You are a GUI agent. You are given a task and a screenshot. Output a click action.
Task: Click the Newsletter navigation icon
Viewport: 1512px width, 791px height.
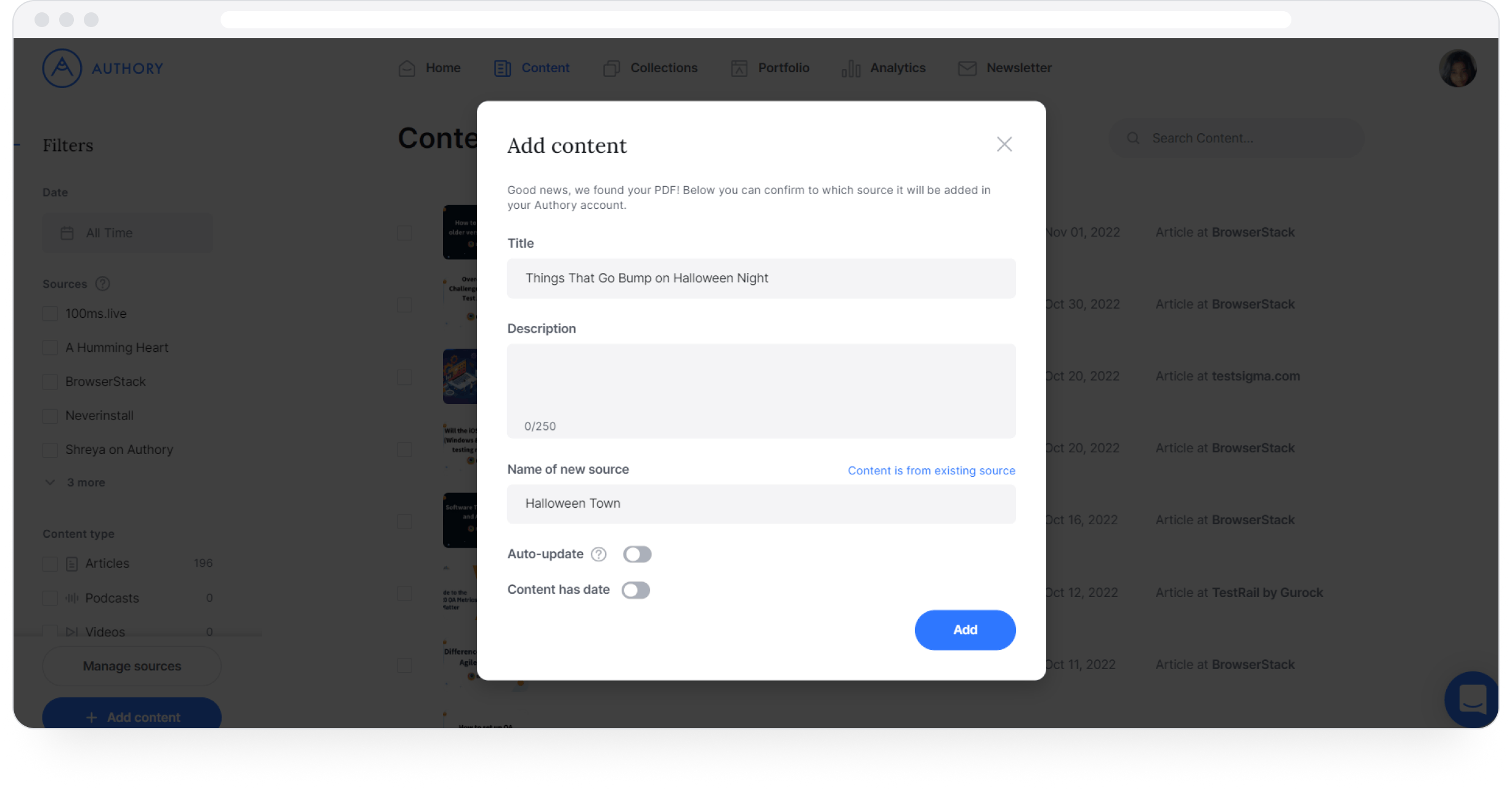coord(967,67)
